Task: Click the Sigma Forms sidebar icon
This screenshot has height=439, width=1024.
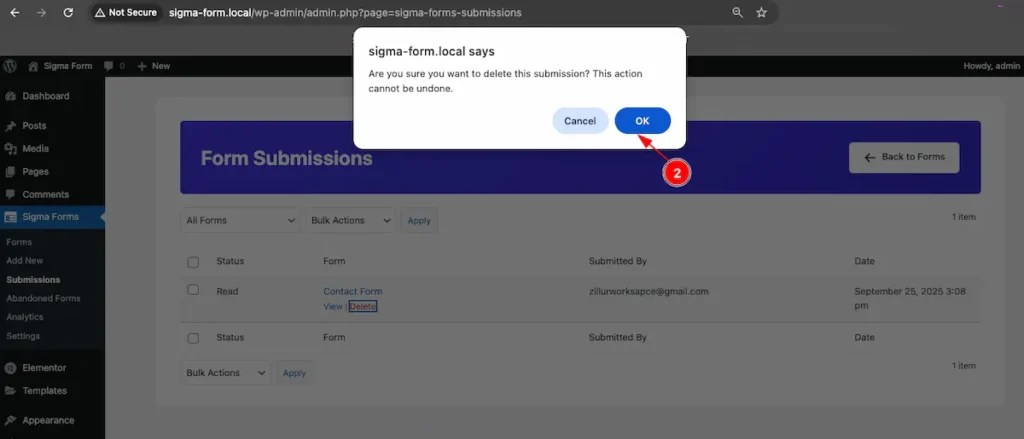Action: [10, 217]
